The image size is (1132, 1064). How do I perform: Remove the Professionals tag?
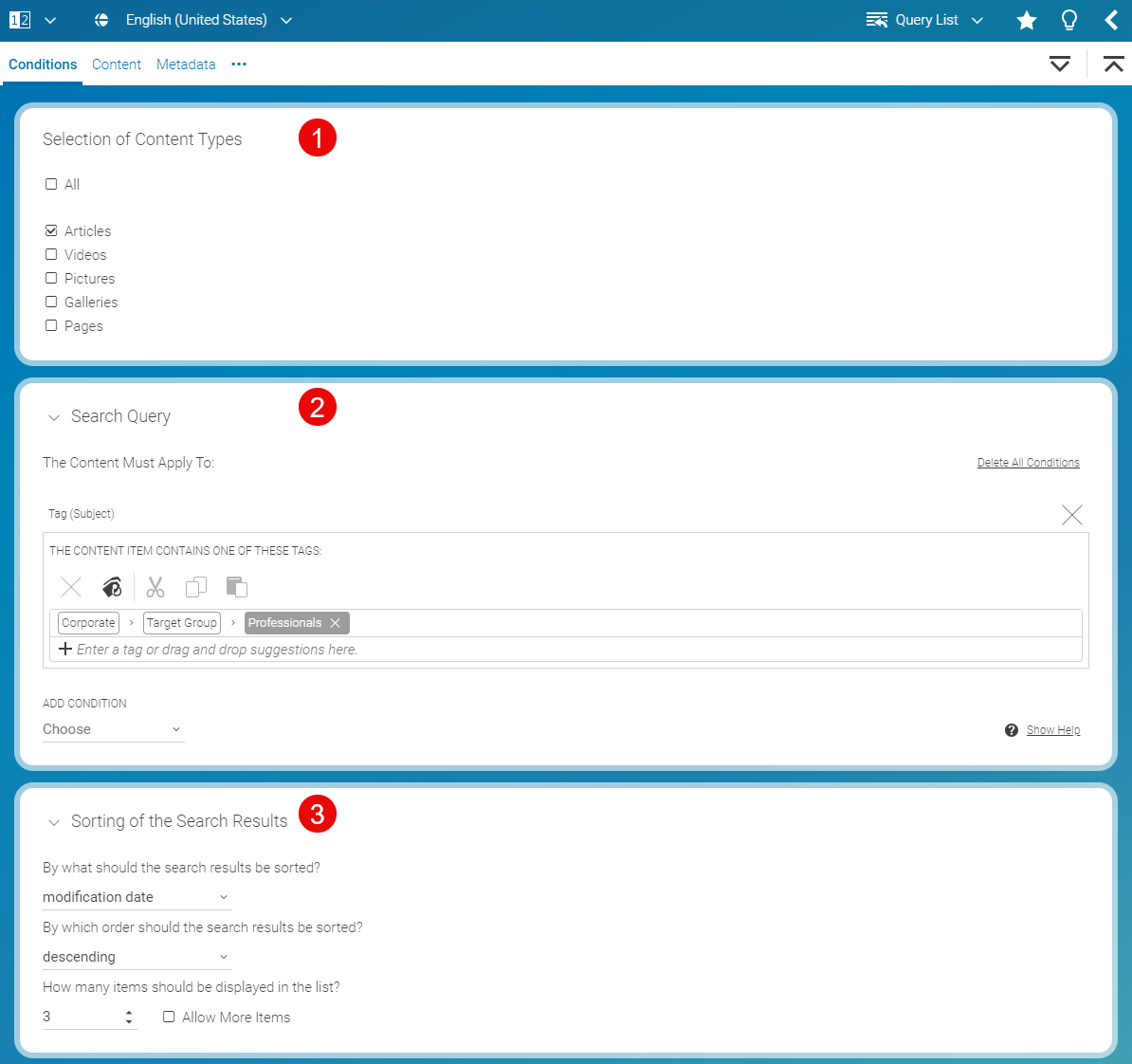click(x=336, y=623)
